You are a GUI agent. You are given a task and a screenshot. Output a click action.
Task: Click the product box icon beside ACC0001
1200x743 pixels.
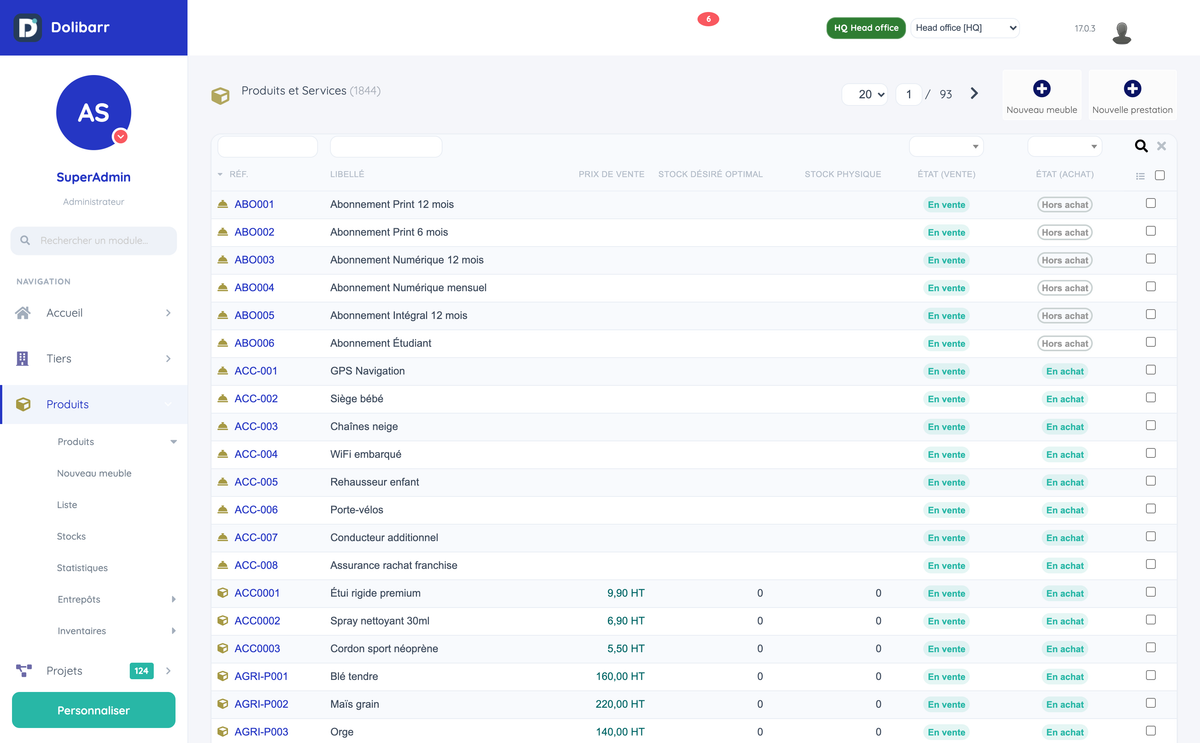[223, 593]
